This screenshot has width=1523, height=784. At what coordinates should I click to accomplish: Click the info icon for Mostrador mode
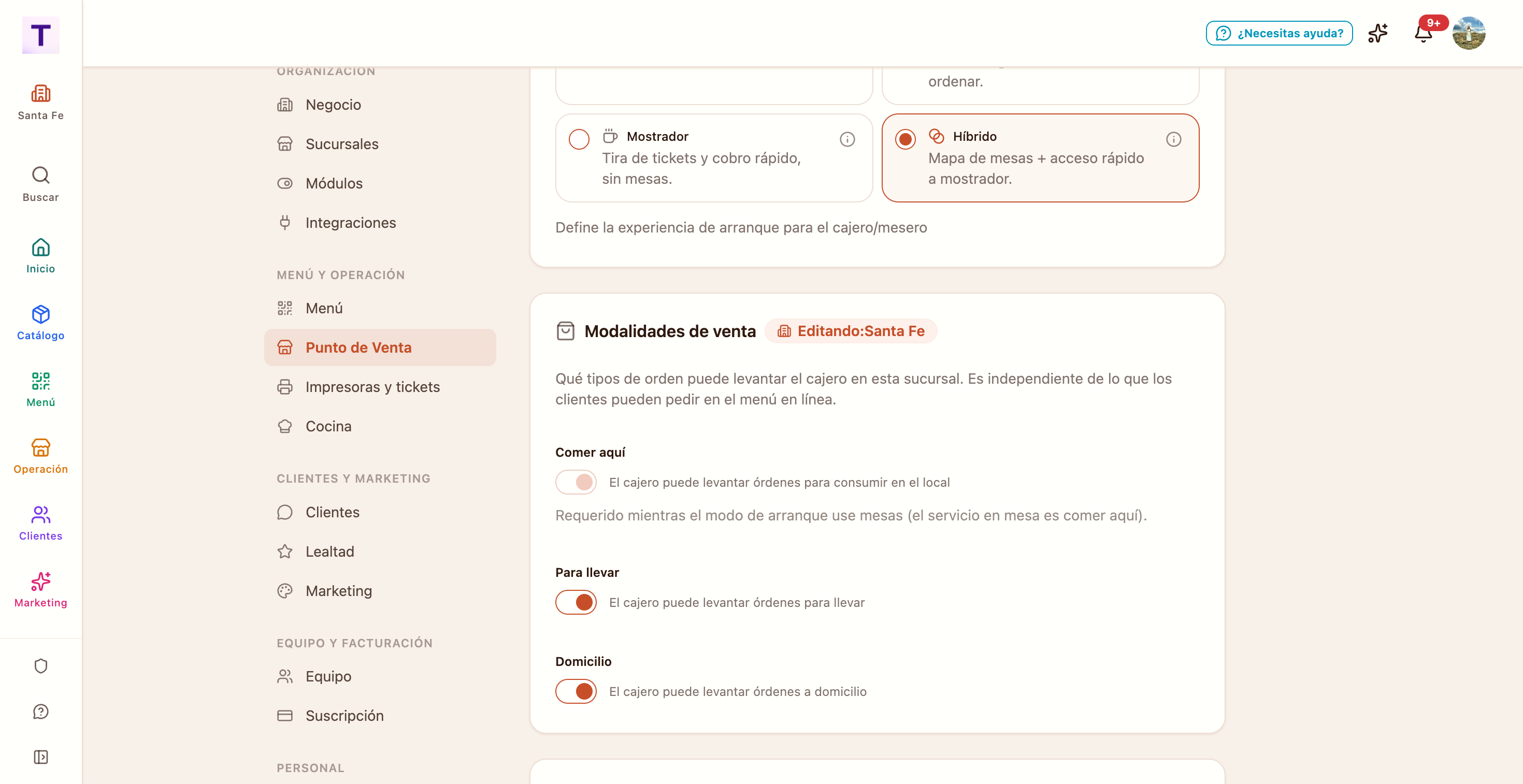[847, 139]
